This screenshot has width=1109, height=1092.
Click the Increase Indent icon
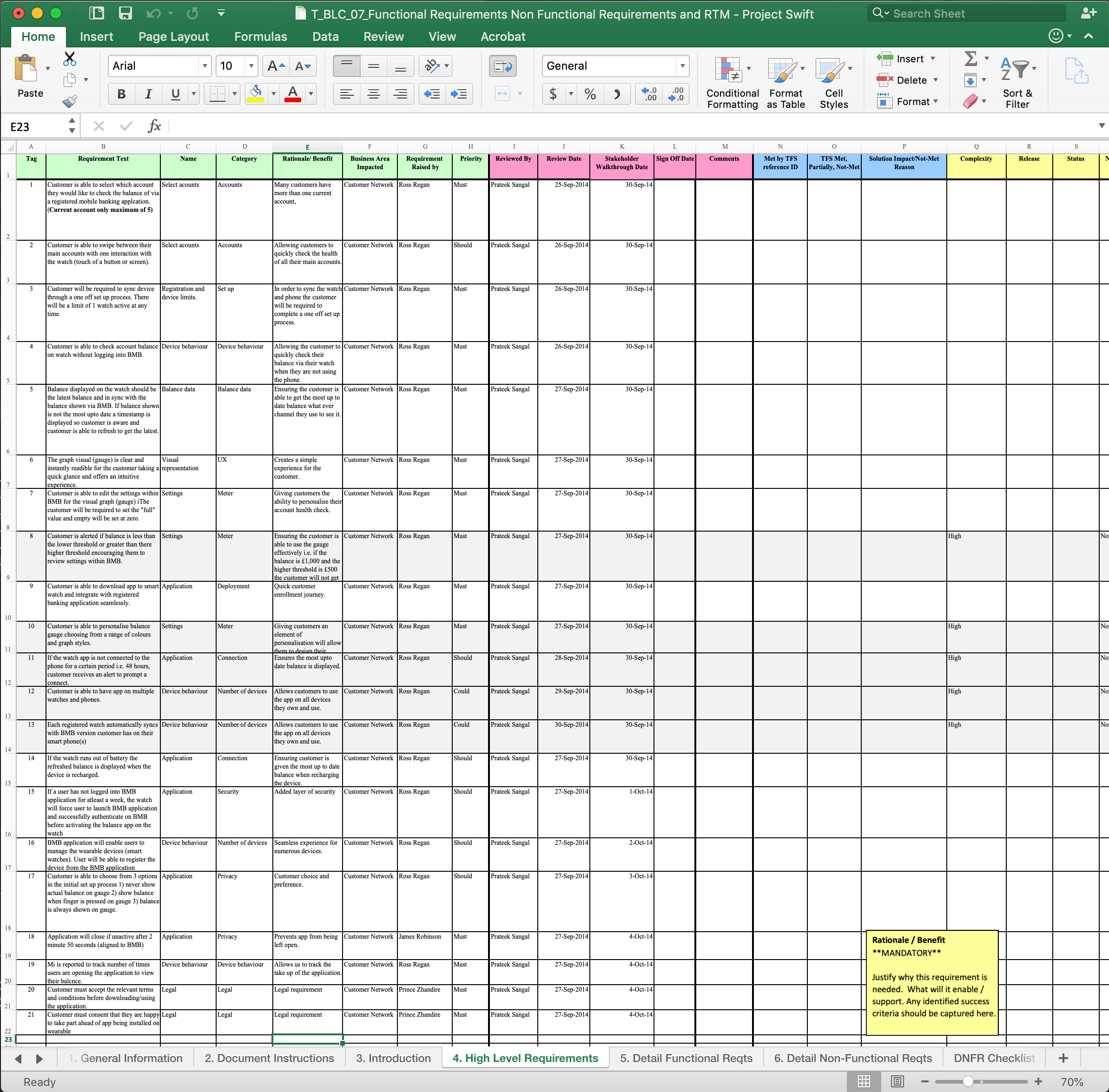pyautogui.click(x=459, y=94)
